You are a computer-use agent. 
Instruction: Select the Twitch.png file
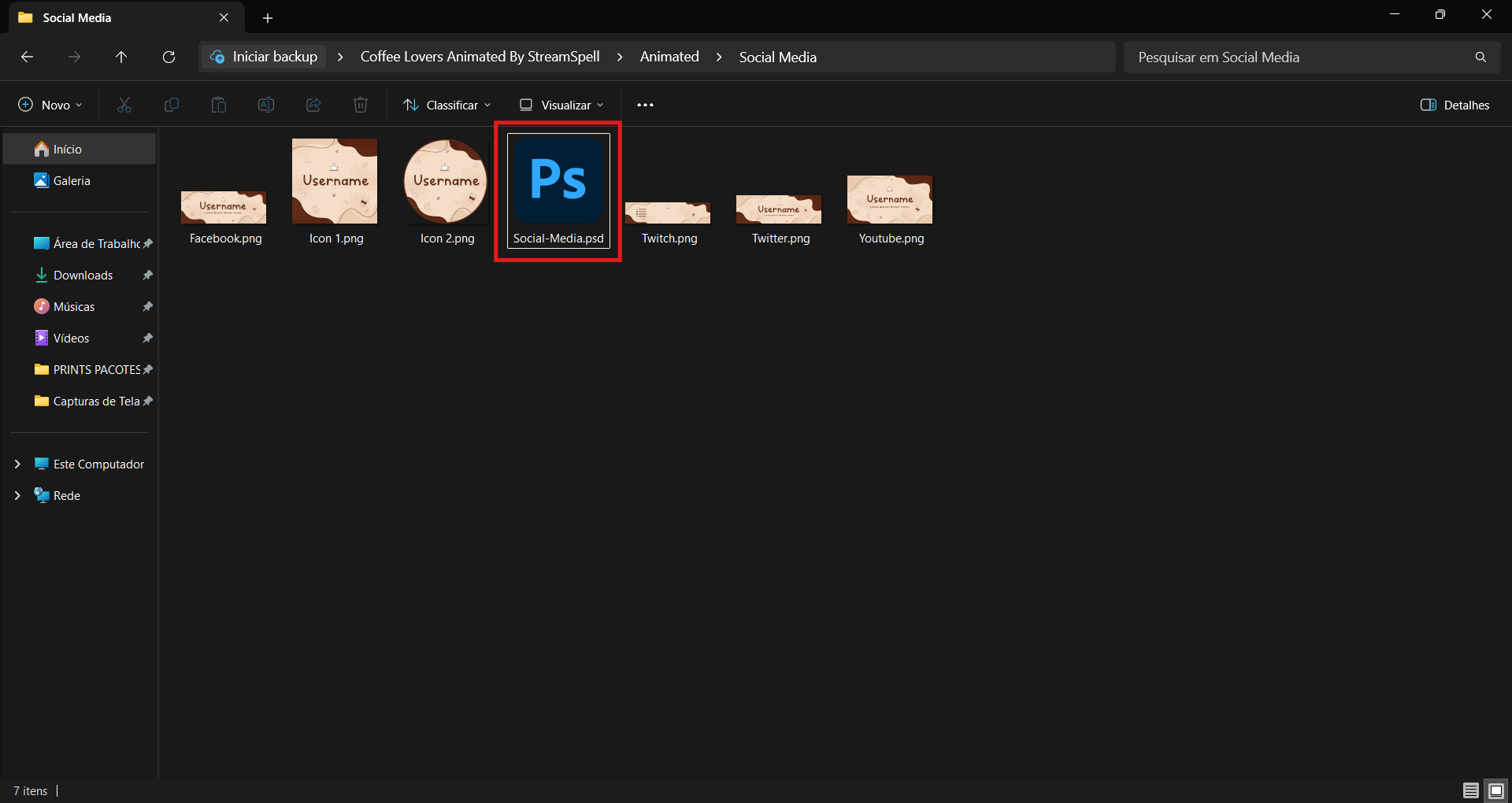coord(669,224)
